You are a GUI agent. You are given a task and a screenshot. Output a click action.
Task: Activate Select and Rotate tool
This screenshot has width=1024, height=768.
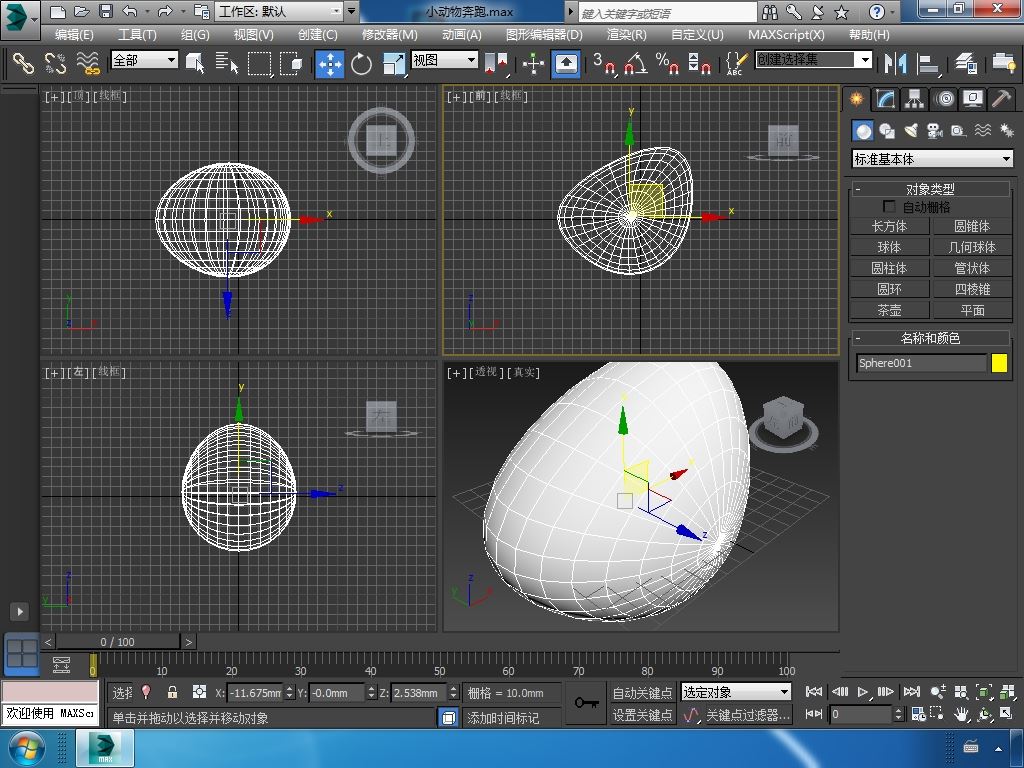pyautogui.click(x=361, y=63)
